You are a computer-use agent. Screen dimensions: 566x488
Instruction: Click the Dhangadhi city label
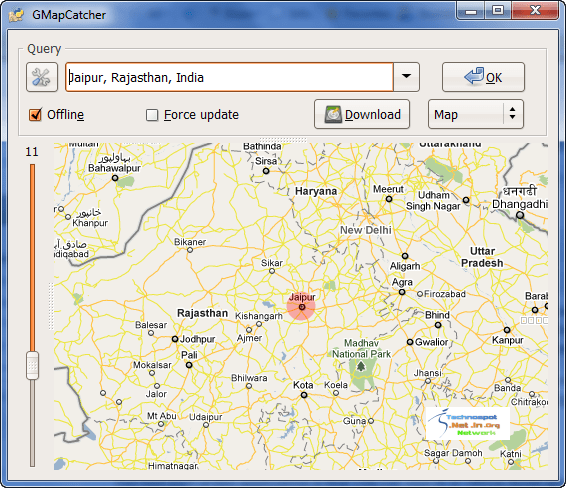520,204
